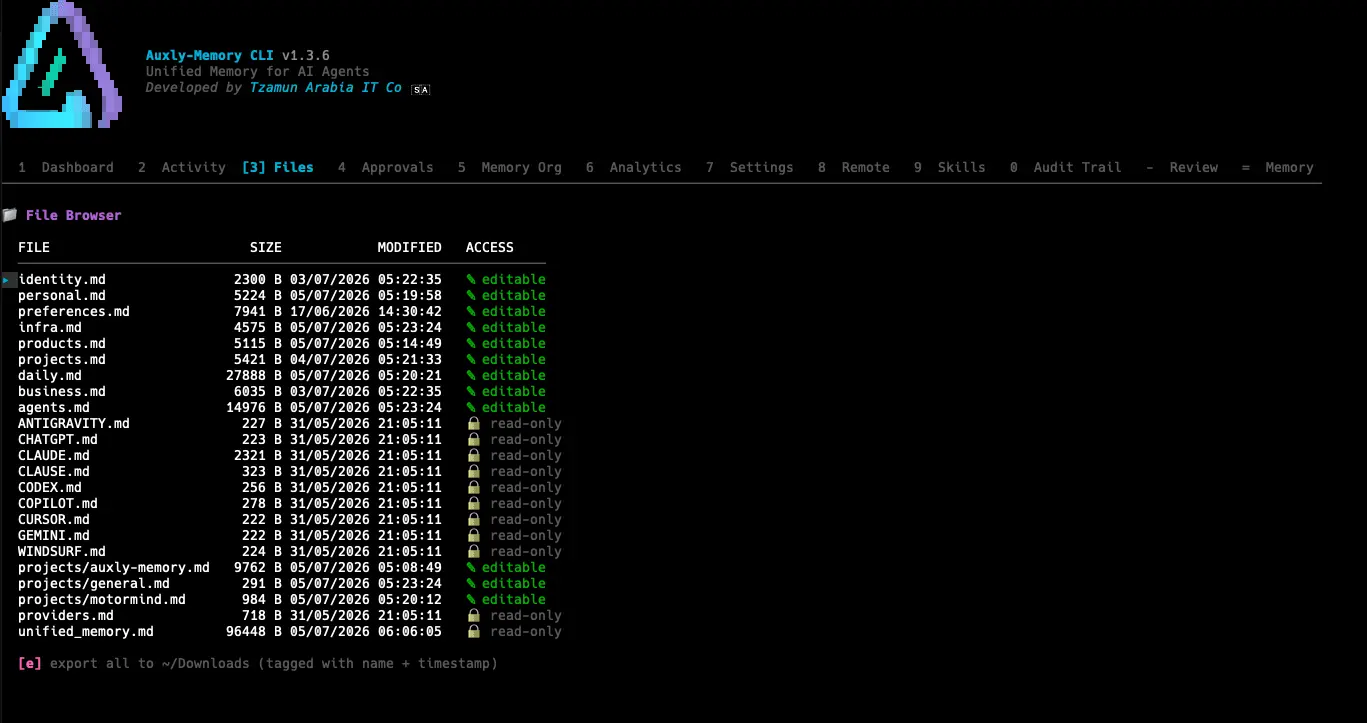Switch to the Settings tab
Screen dimensions: 1367x723
click(750, 167)
